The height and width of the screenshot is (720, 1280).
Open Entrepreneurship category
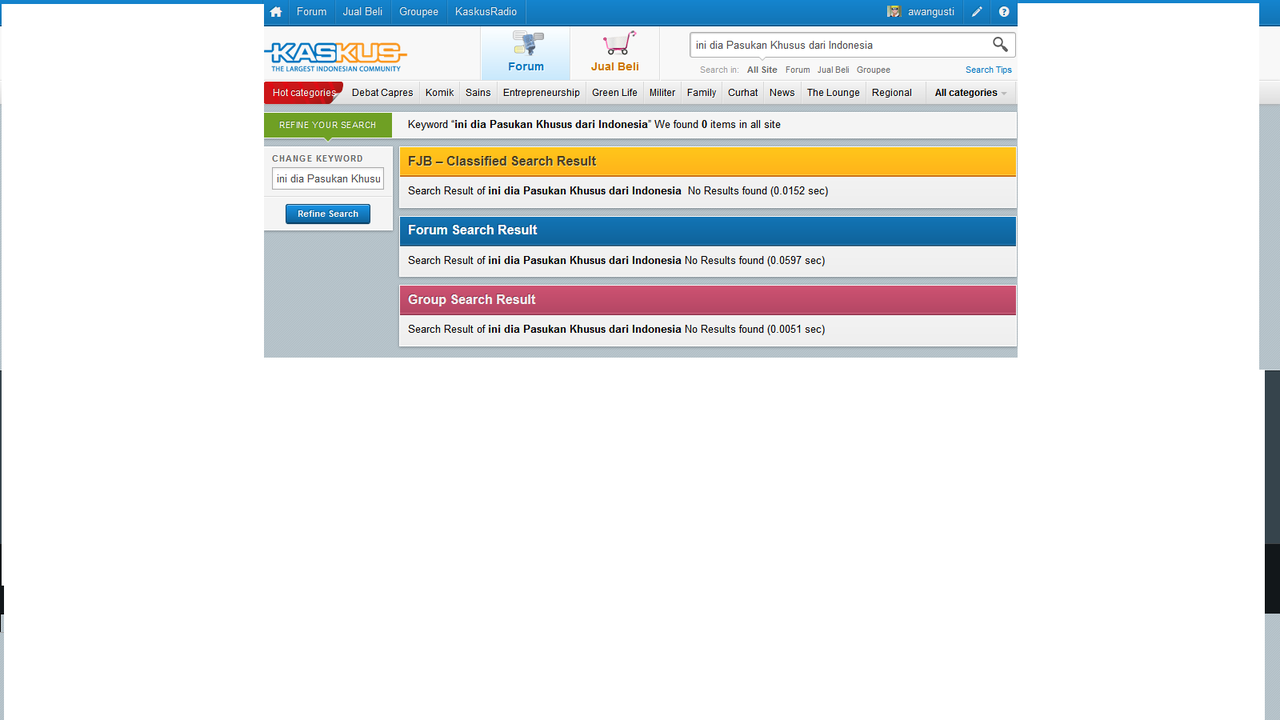click(x=541, y=93)
